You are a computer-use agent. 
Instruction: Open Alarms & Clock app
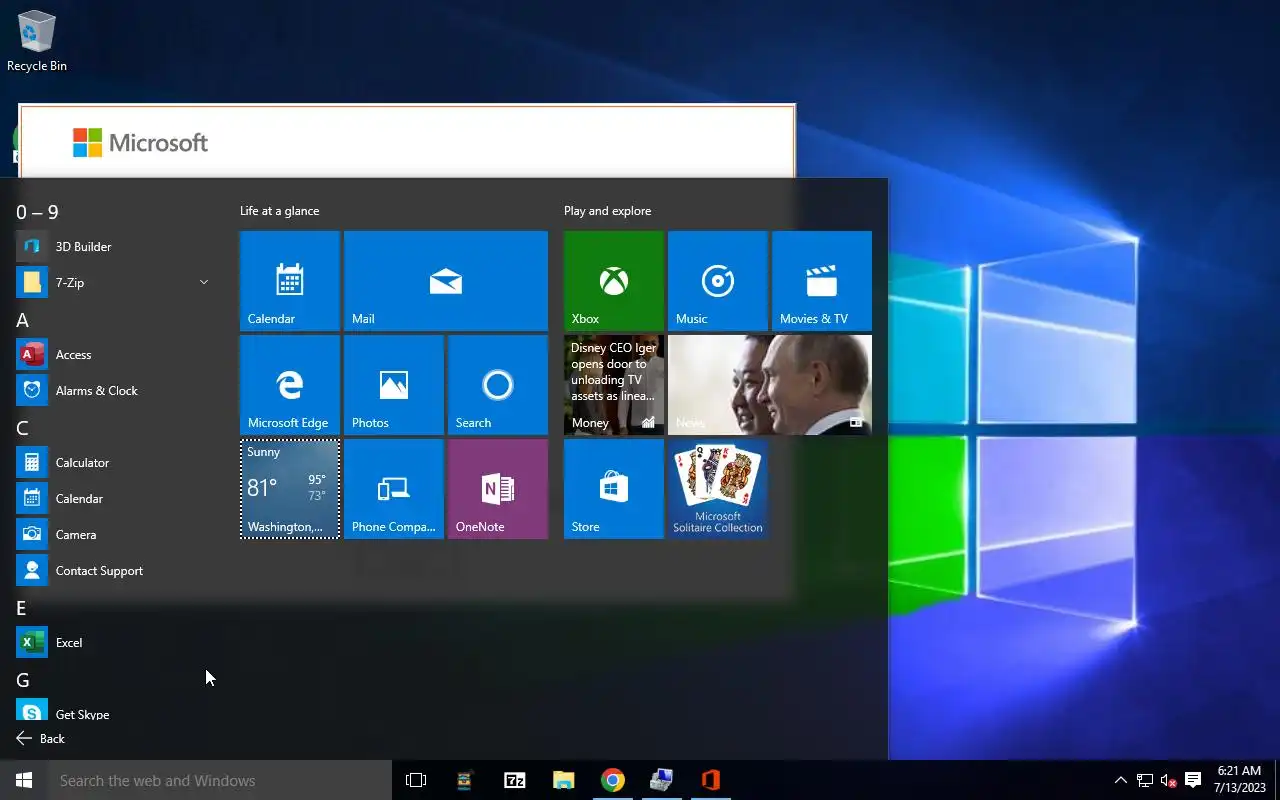(112, 391)
